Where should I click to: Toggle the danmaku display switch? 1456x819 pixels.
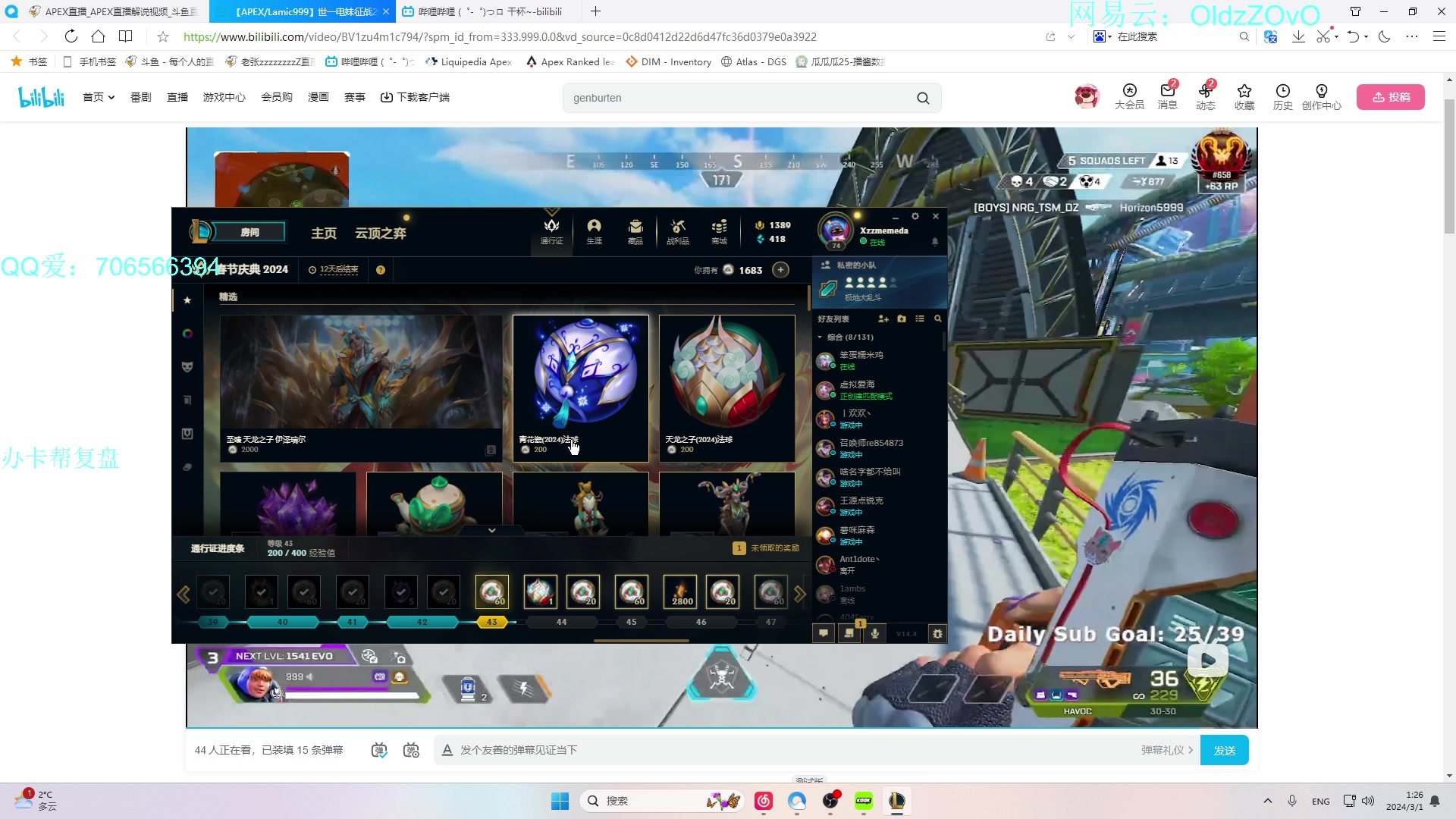click(379, 750)
